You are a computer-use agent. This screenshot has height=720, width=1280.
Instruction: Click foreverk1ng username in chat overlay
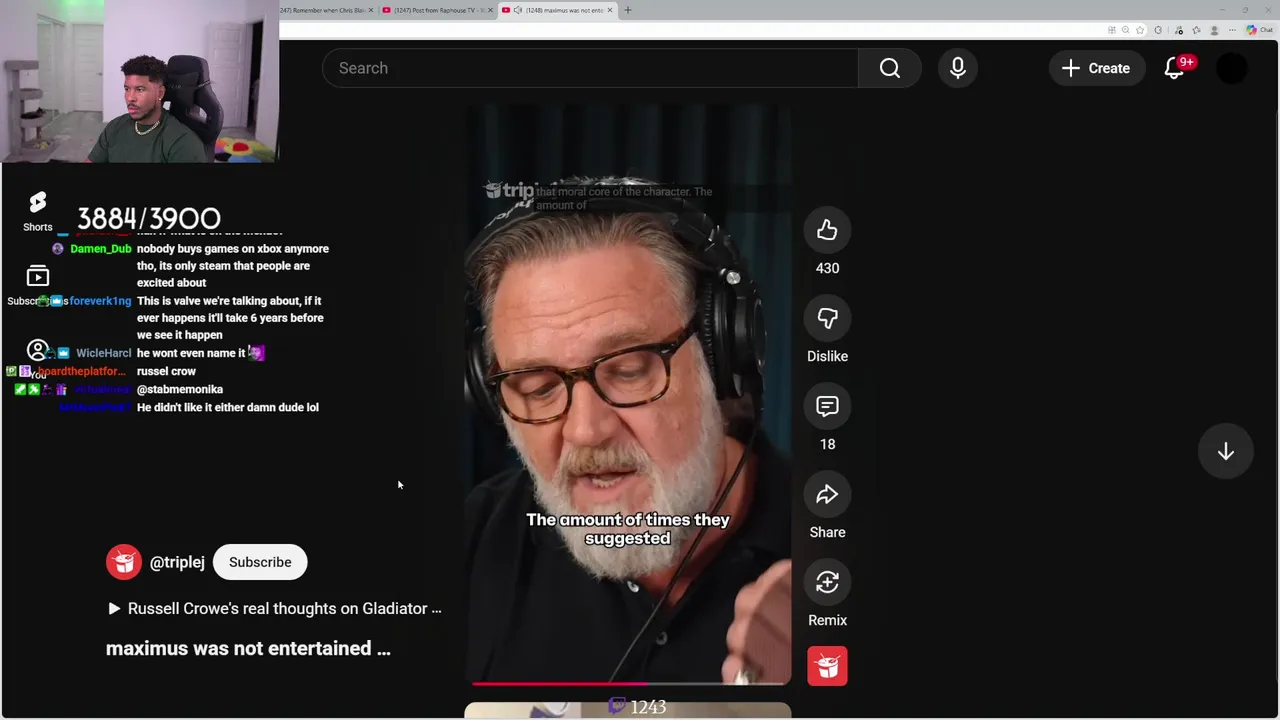[100, 301]
